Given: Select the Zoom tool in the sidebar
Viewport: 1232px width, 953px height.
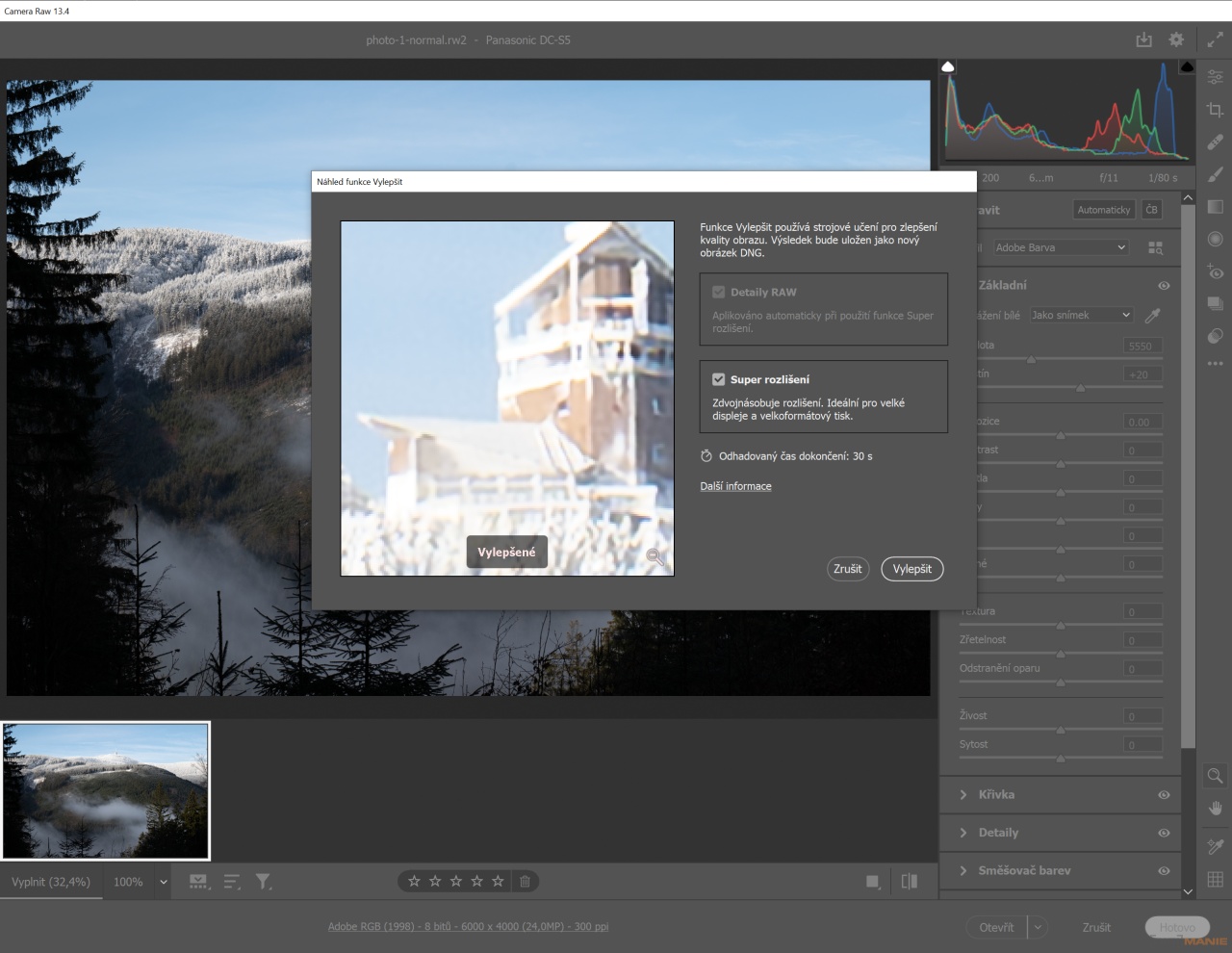Looking at the screenshot, I should [1215, 776].
